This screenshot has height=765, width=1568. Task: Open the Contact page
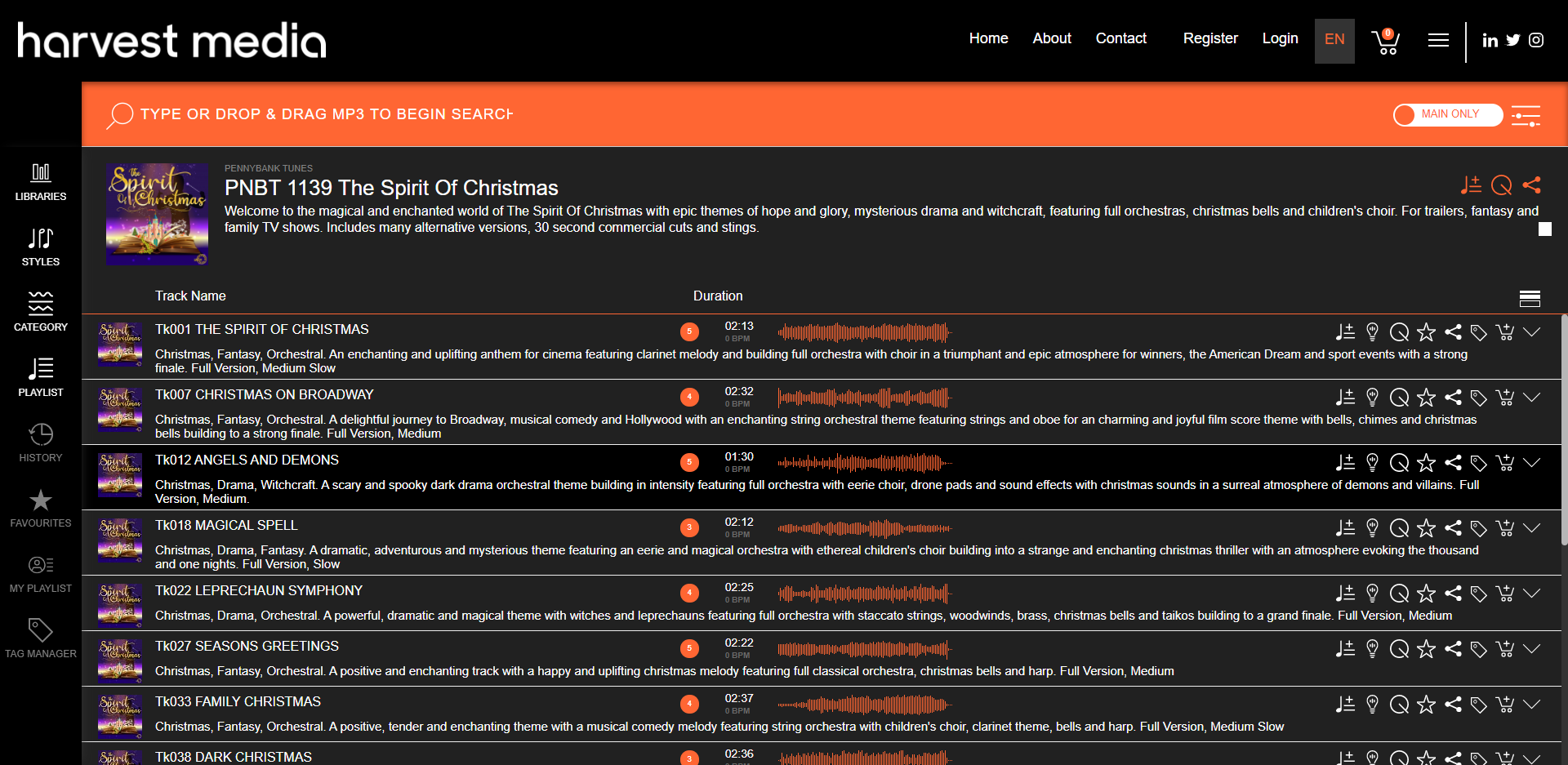click(1121, 38)
